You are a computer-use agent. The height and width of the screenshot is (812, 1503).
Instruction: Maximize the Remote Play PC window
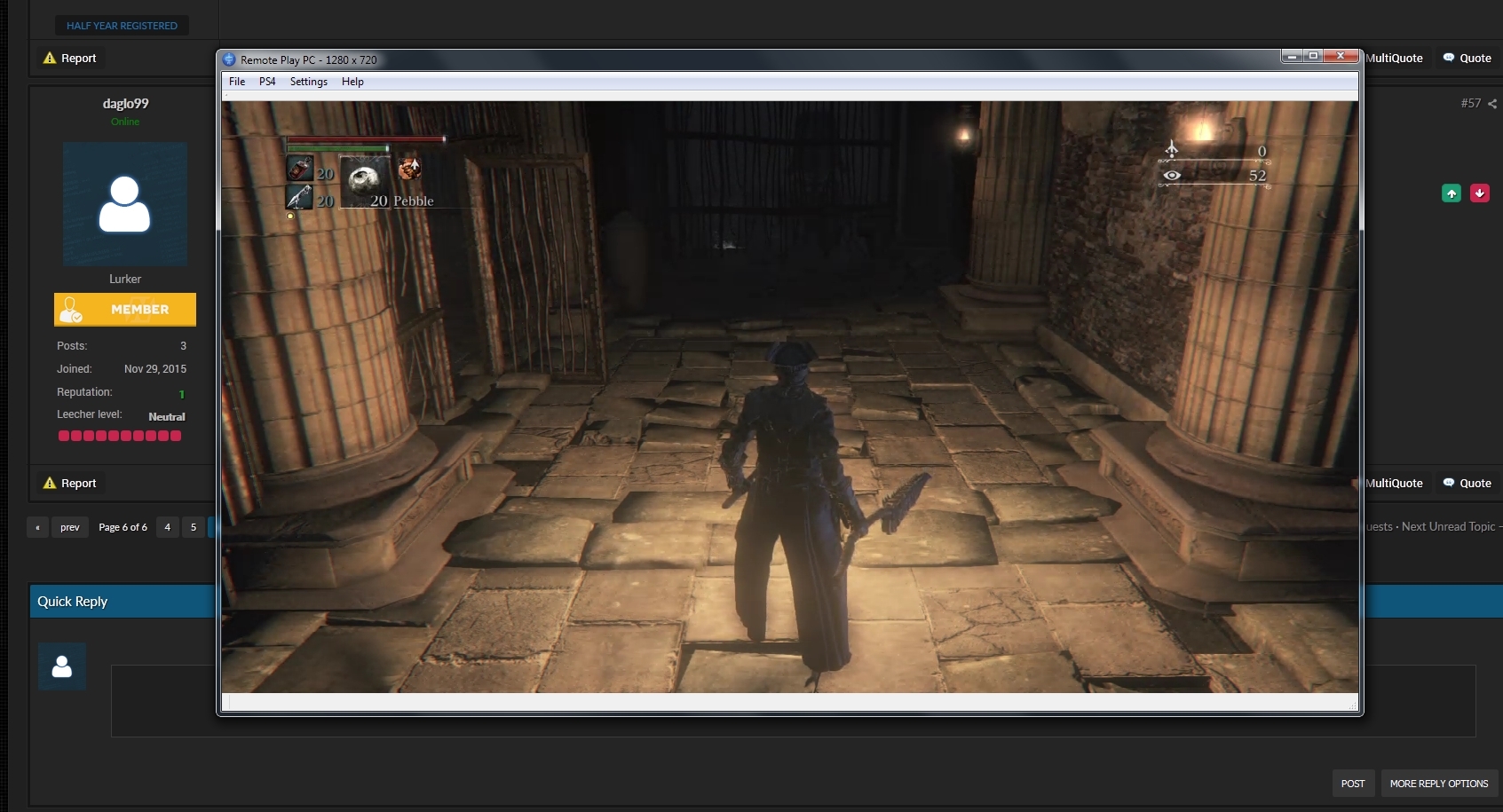[1314, 56]
